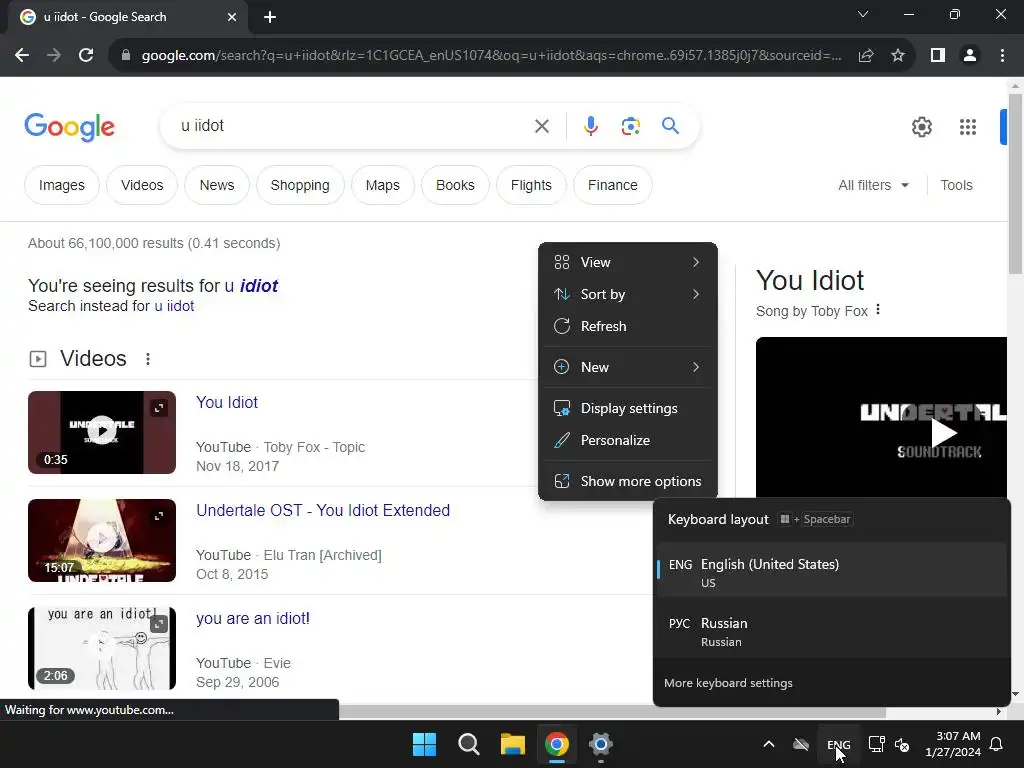Click the ENG language indicator in taskbar
The width and height of the screenshot is (1024, 768).
coord(839,744)
